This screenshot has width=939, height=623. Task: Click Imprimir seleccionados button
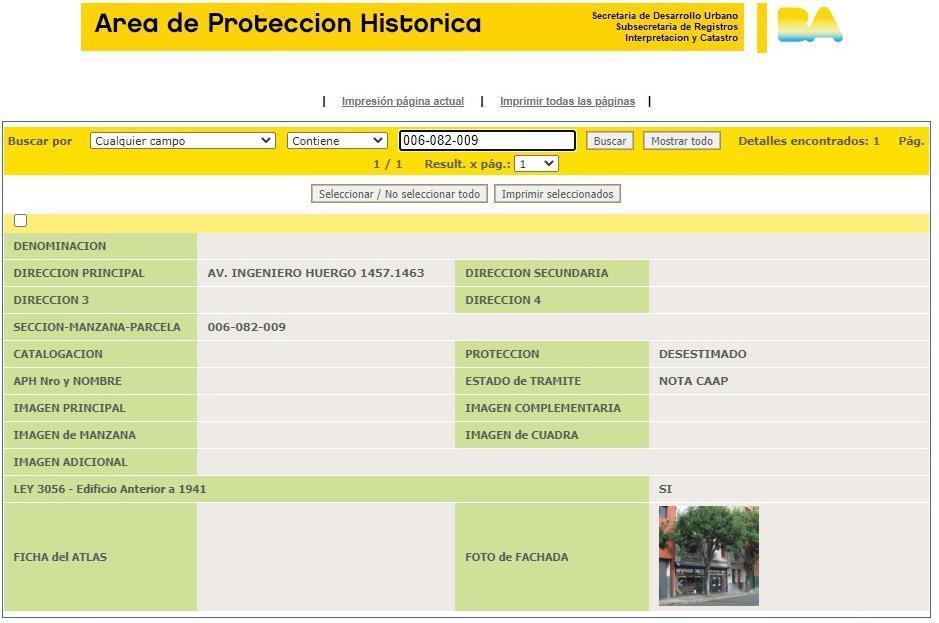coord(557,194)
